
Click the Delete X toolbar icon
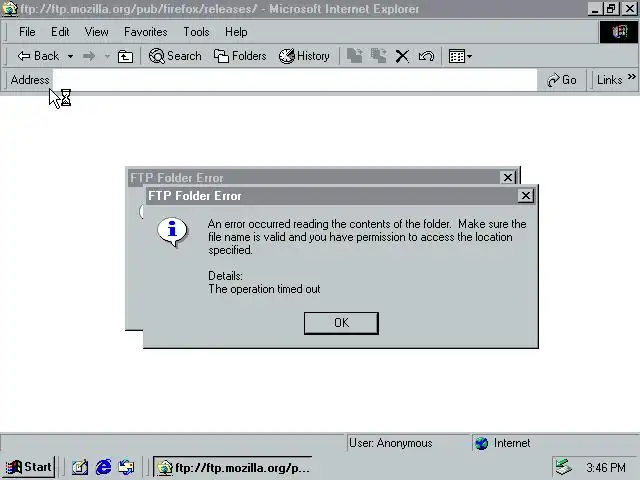point(402,56)
